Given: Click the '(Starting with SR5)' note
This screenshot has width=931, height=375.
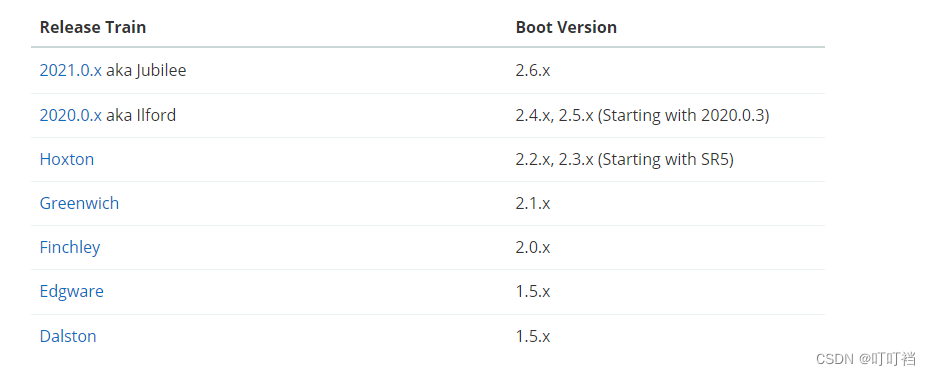Looking at the screenshot, I should 666,159.
